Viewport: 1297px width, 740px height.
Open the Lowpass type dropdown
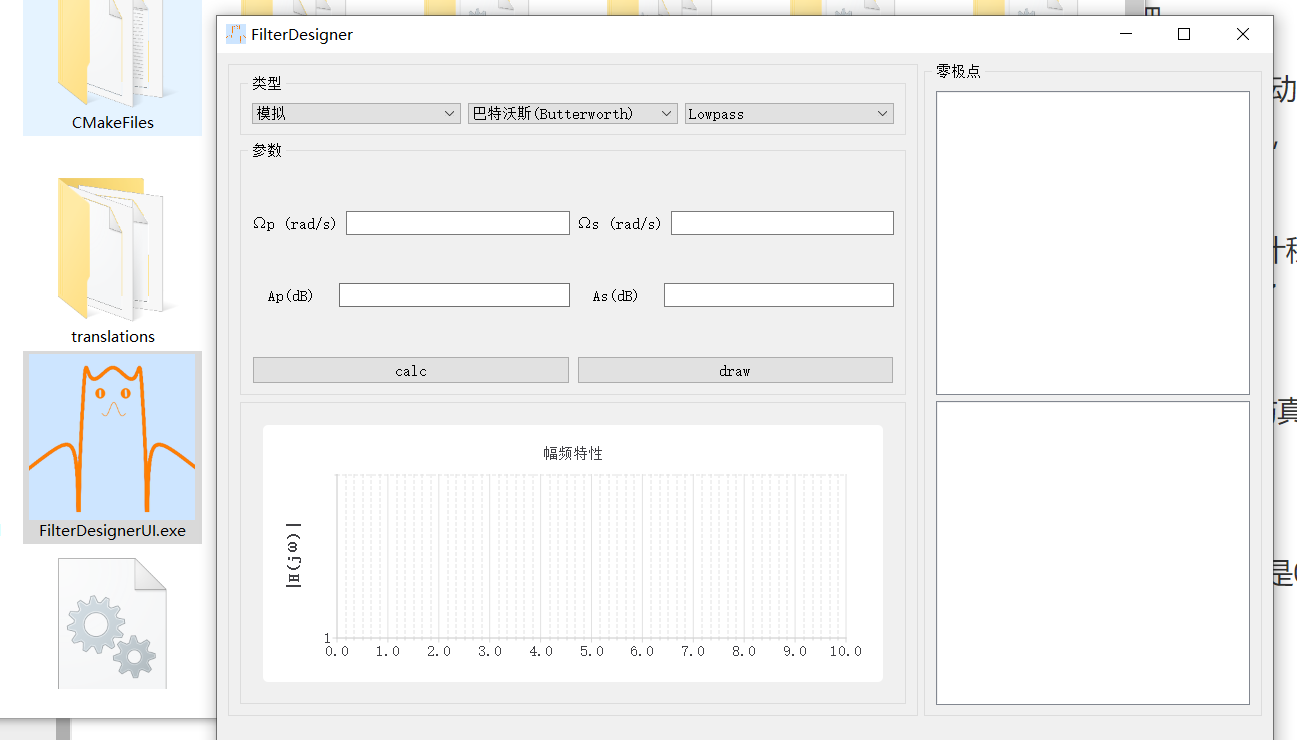(x=789, y=114)
